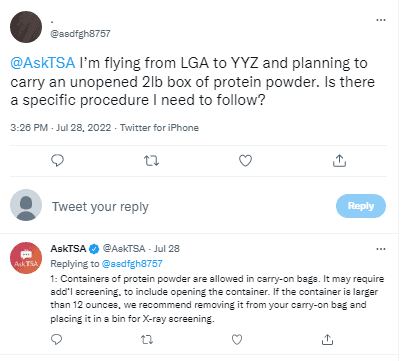Click comment icon under AskTSA reply
This screenshot has height=361, width=404.
pyautogui.click(x=57, y=340)
